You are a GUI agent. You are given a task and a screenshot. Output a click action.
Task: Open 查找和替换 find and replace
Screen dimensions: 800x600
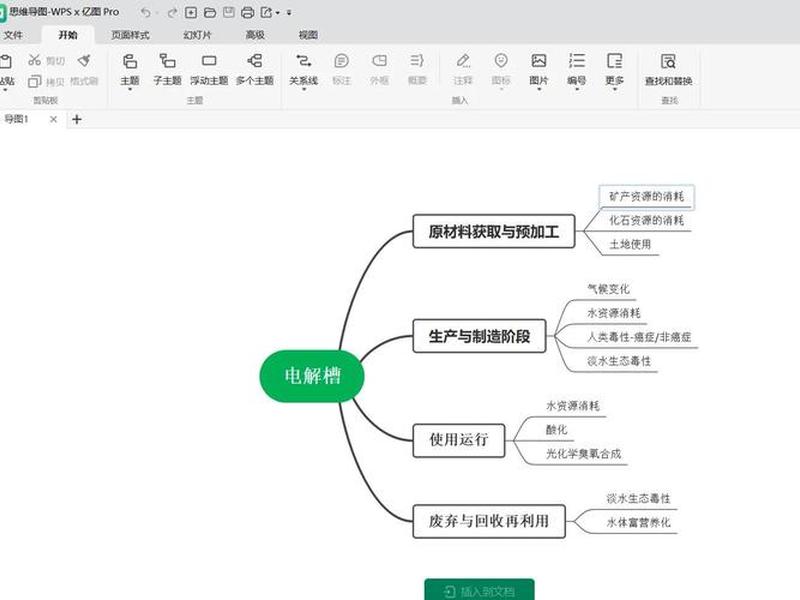pyautogui.click(x=668, y=69)
